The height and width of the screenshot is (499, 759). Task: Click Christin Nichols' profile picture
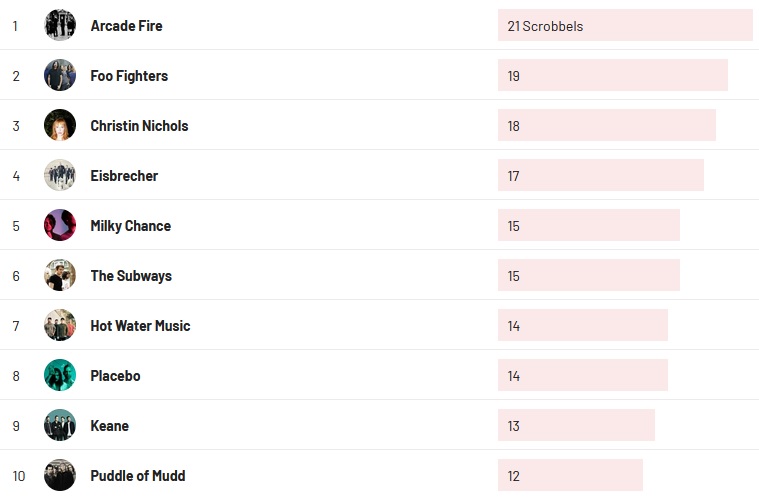point(60,125)
